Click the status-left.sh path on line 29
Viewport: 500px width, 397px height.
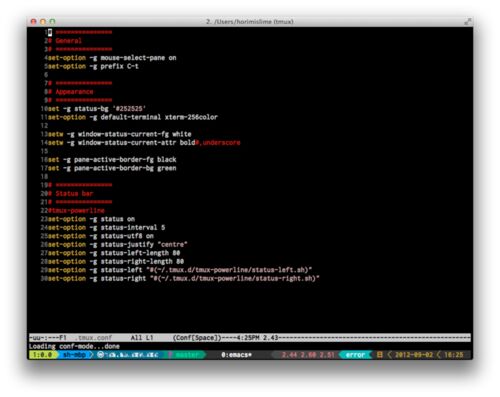coord(229,270)
